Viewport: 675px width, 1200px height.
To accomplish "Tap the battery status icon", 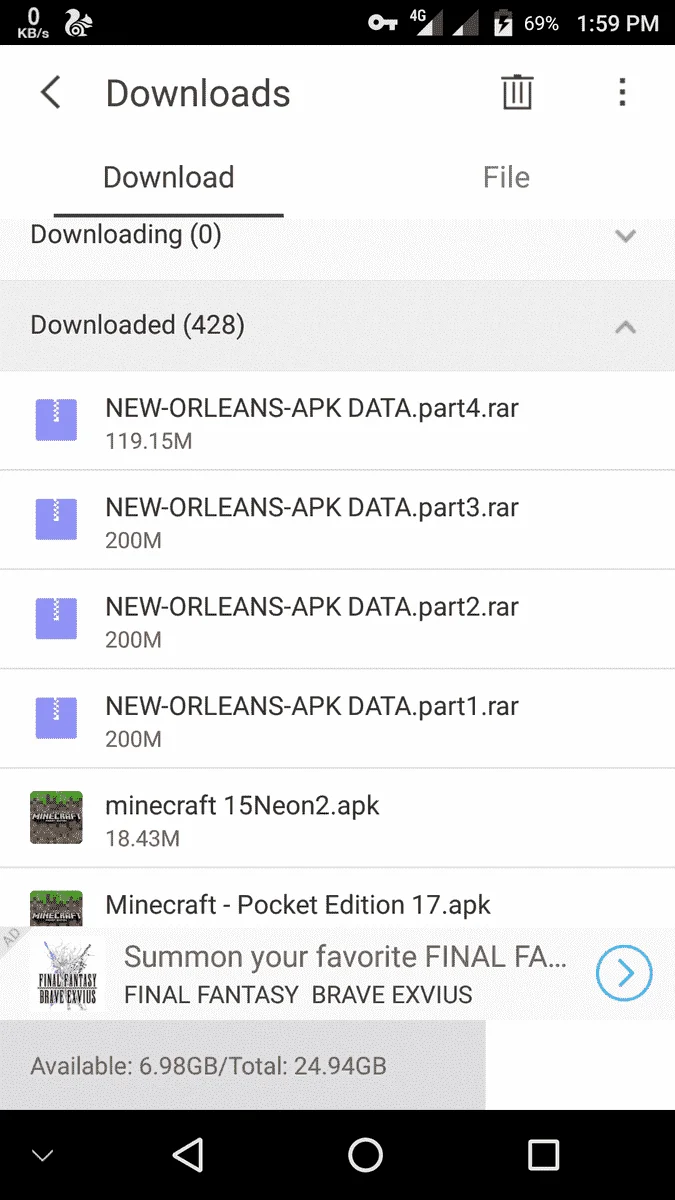I will click(x=503, y=23).
